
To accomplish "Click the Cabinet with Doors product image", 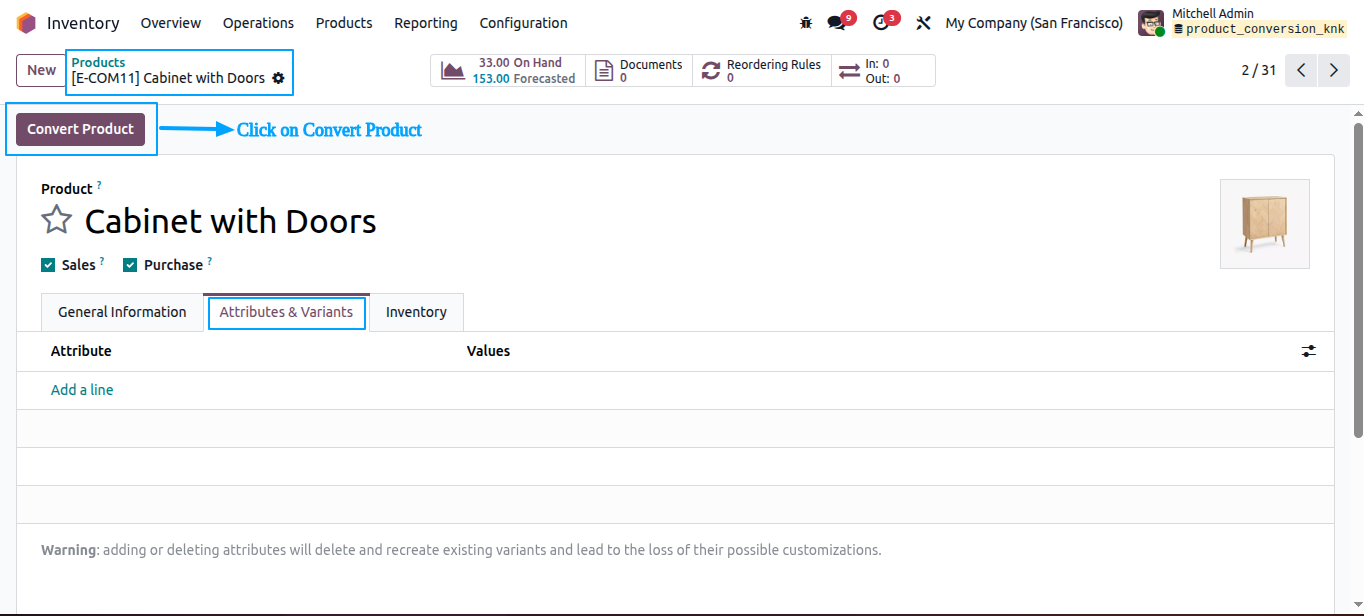I will (1265, 224).
